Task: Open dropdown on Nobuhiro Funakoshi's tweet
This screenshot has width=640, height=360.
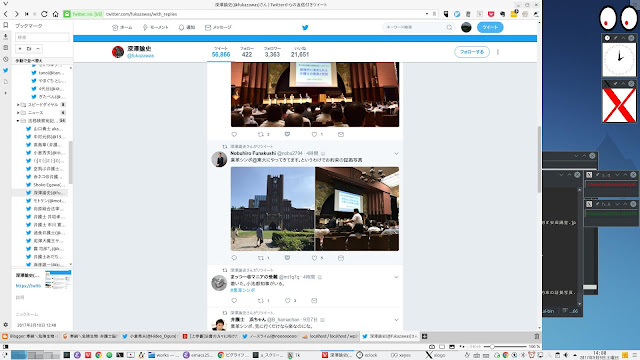Action: (x=396, y=153)
